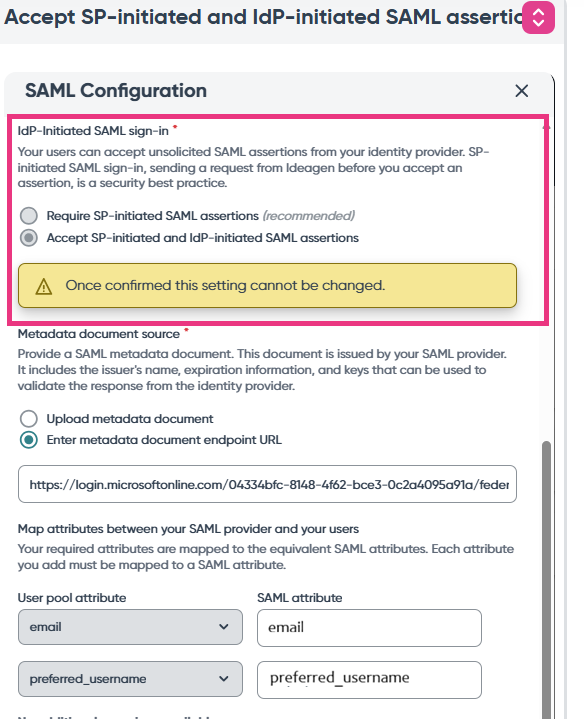Select Accept SP-initiated and IdP-initiated assertions
584x719 pixels.
pyautogui.click(x=29, y=238)
